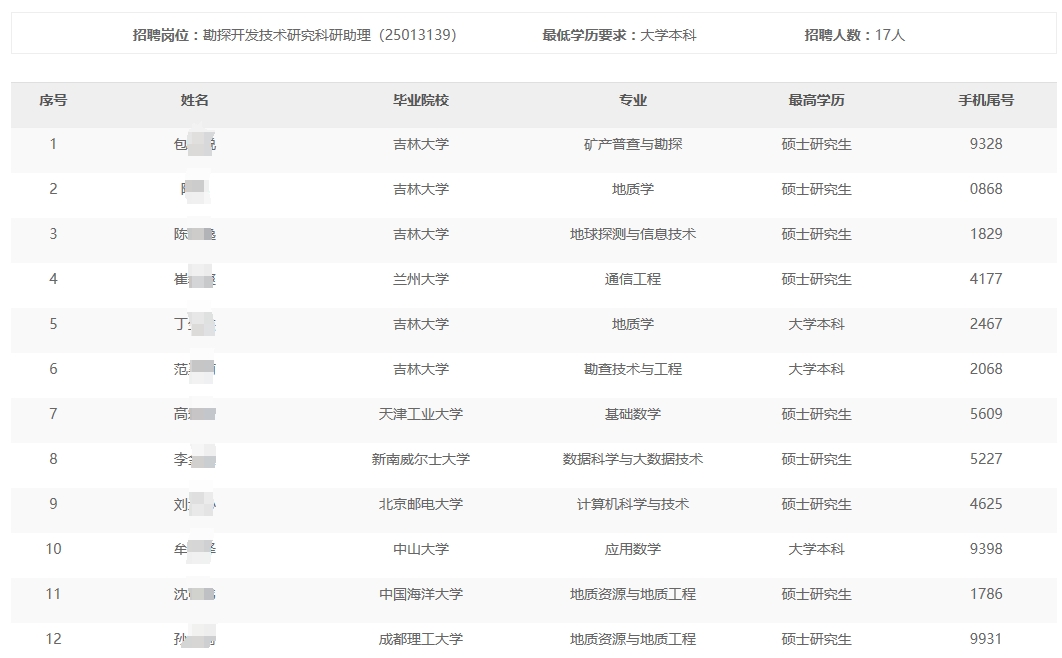Click the 专业 column header

tap(633, 100)
